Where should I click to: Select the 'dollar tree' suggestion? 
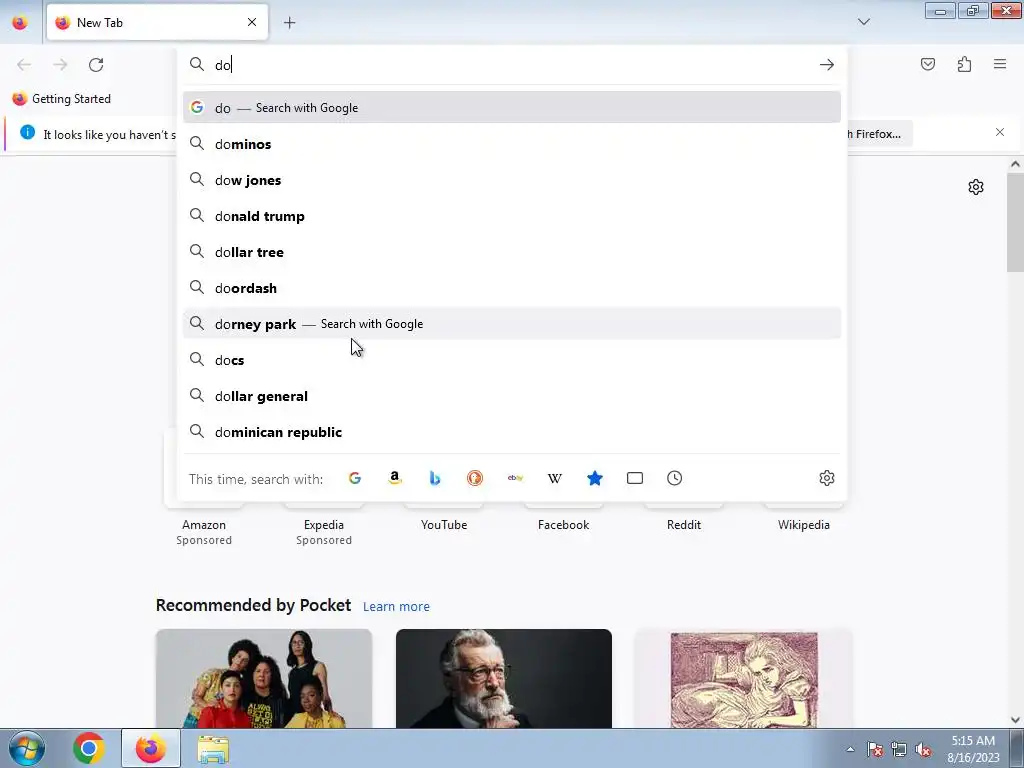coord(512,252)
